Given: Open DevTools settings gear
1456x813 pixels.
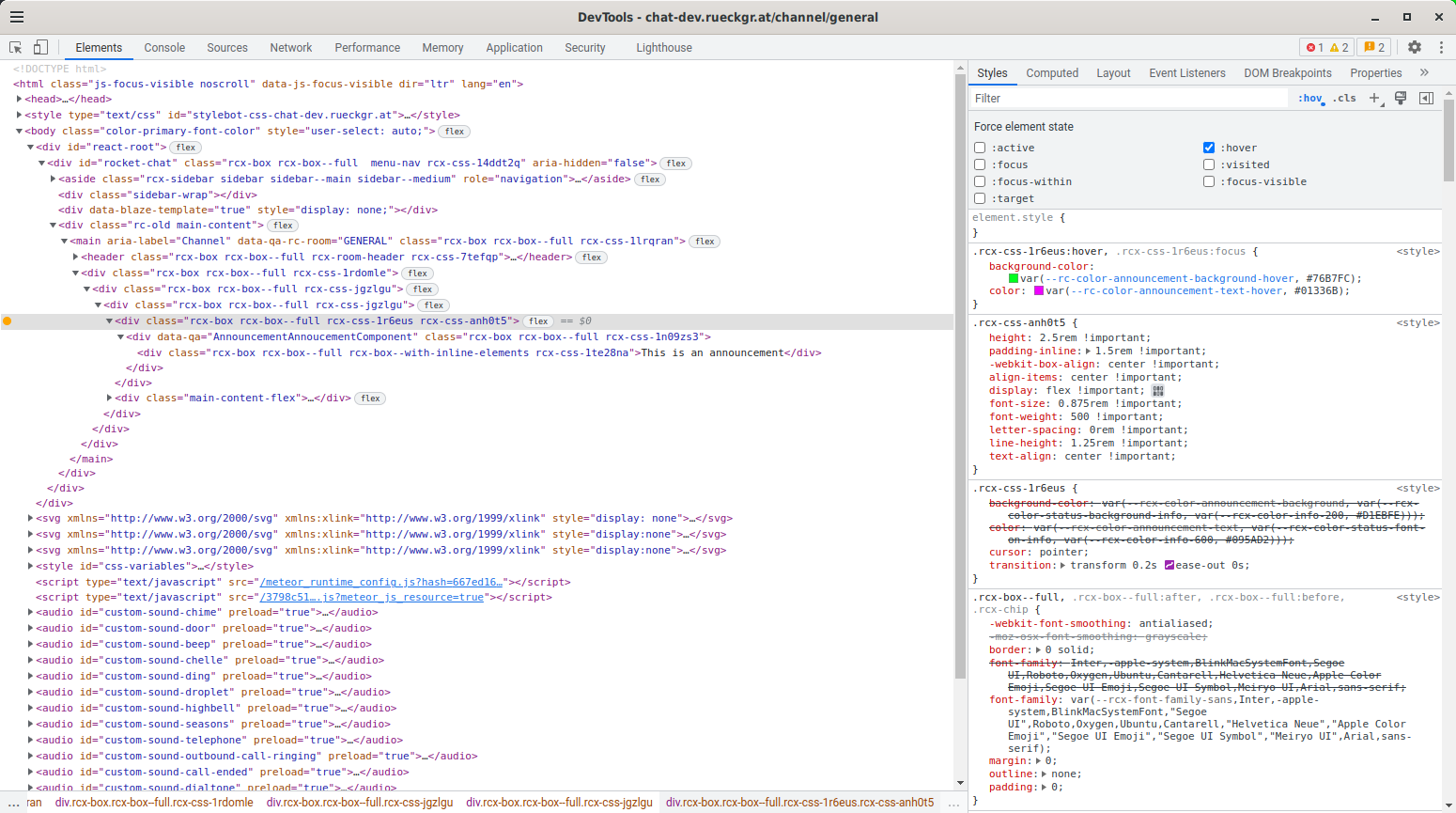Looking at the screenshot, I should [1415, 46].
